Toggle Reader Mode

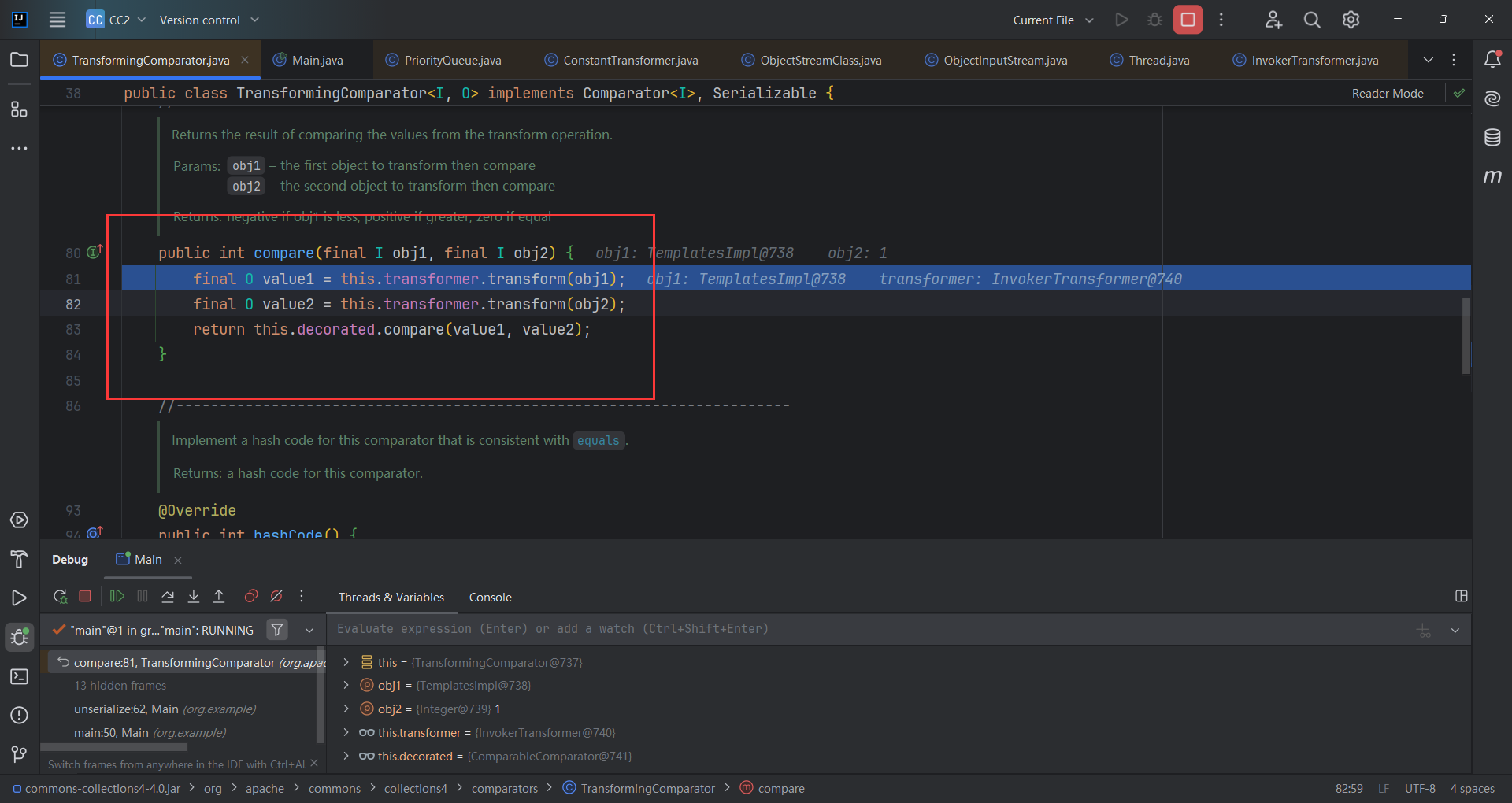(1388, 94)
